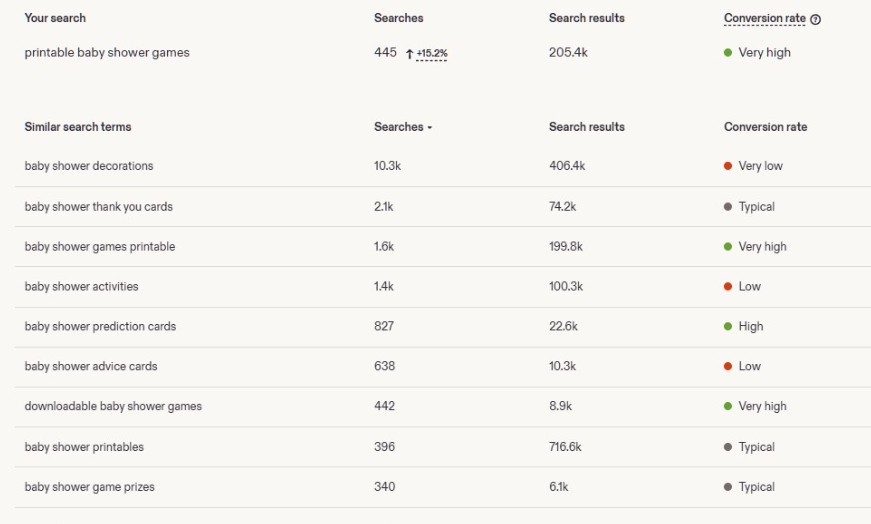Screen dimensions: 871x524
Task: Click the upward trend arrow beside 445
Action: click(409, 54)
